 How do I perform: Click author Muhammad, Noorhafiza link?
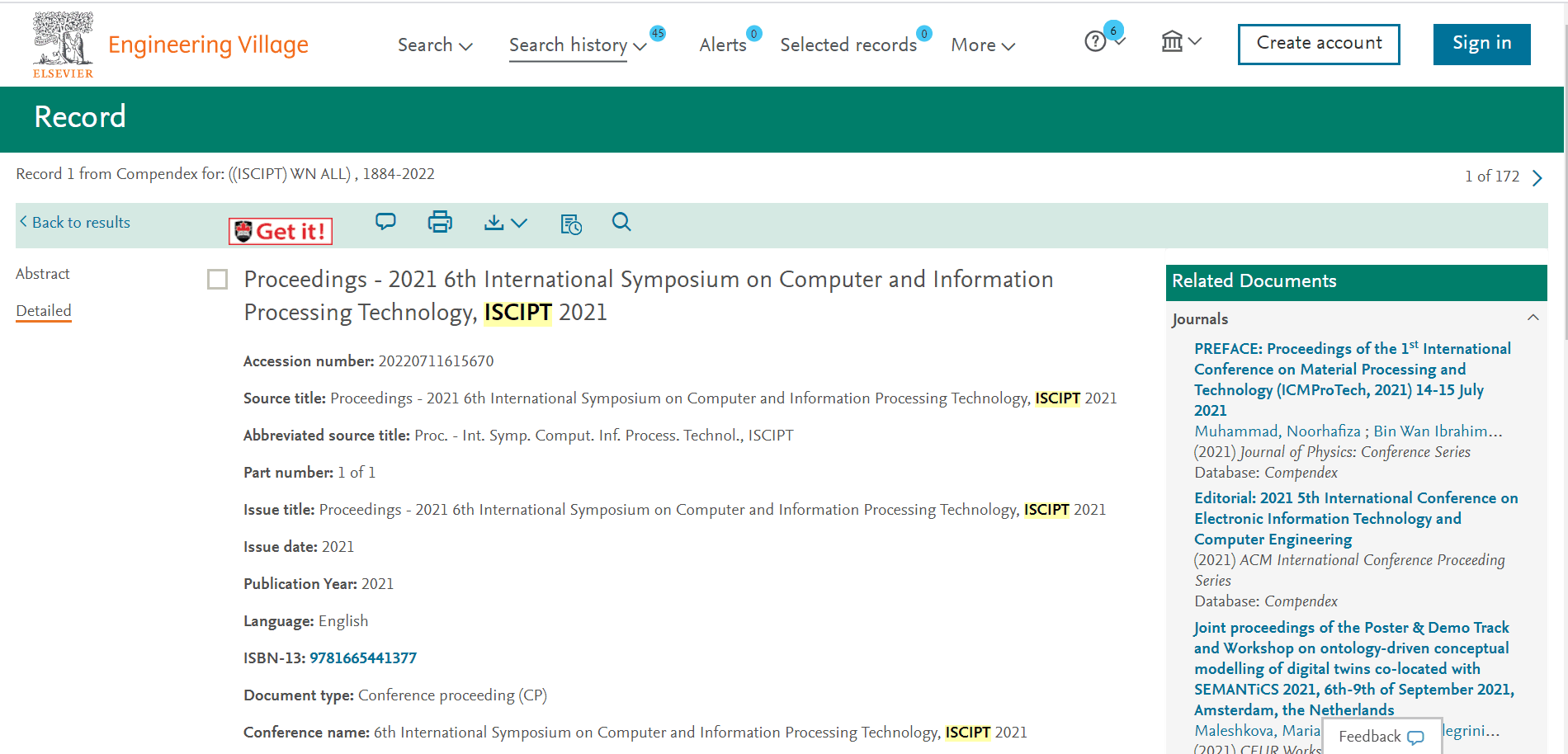[1277, 431]
